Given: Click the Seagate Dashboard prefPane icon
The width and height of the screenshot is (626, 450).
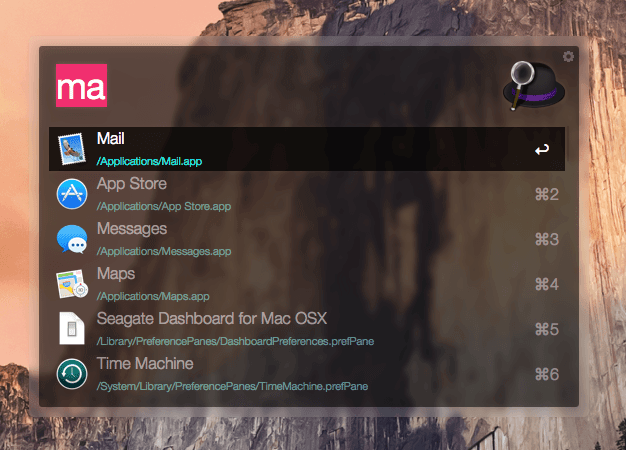Looking at the screenshot, I should point(72,329).
